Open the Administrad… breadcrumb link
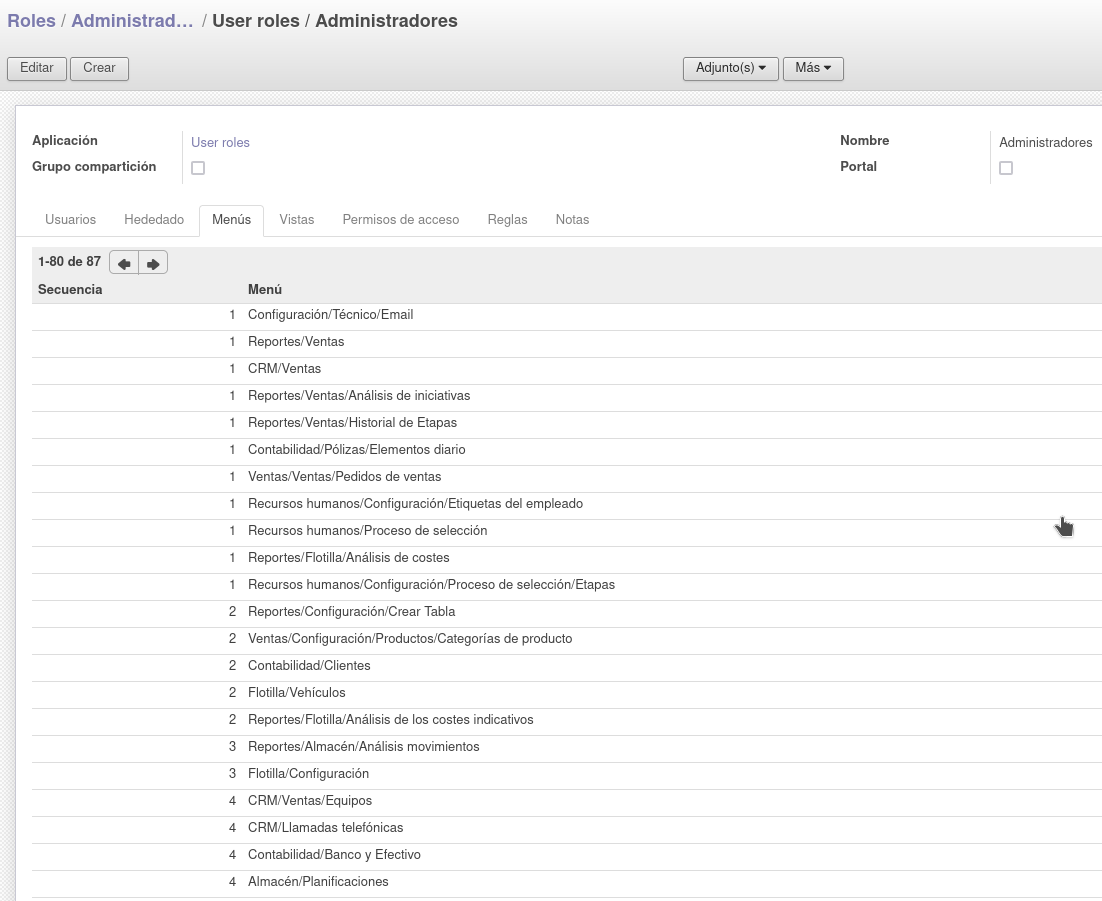Viewport: 1102px width, 901px height. [132, 21]
